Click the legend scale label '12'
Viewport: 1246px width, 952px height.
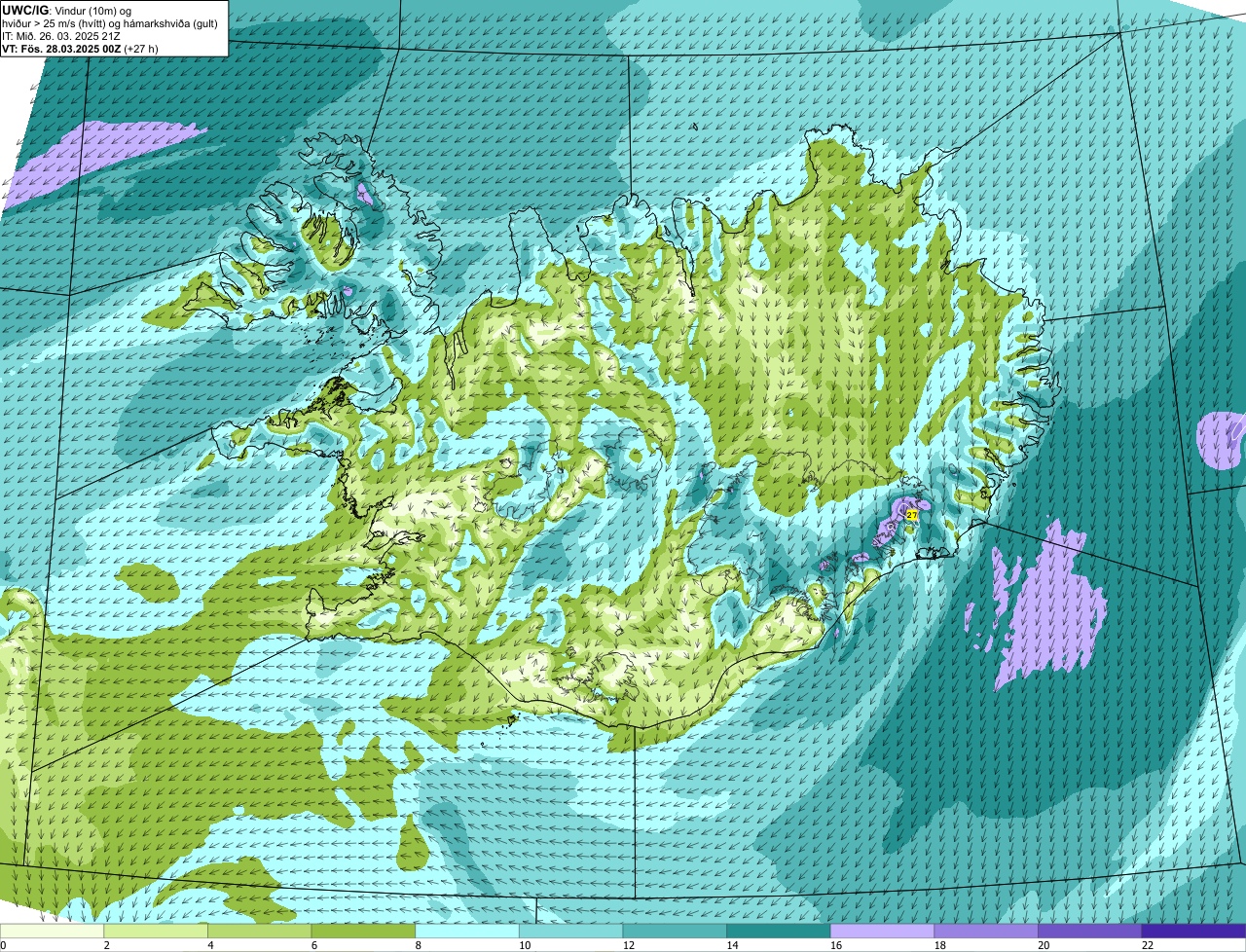[628, 945]
